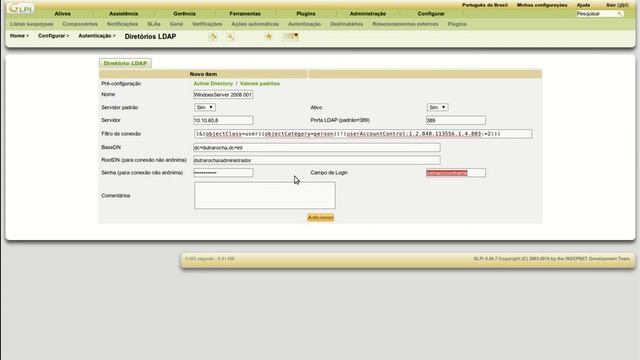Click the Adicionar button
This screenshot has width=640, height=360.
point(320,218)
